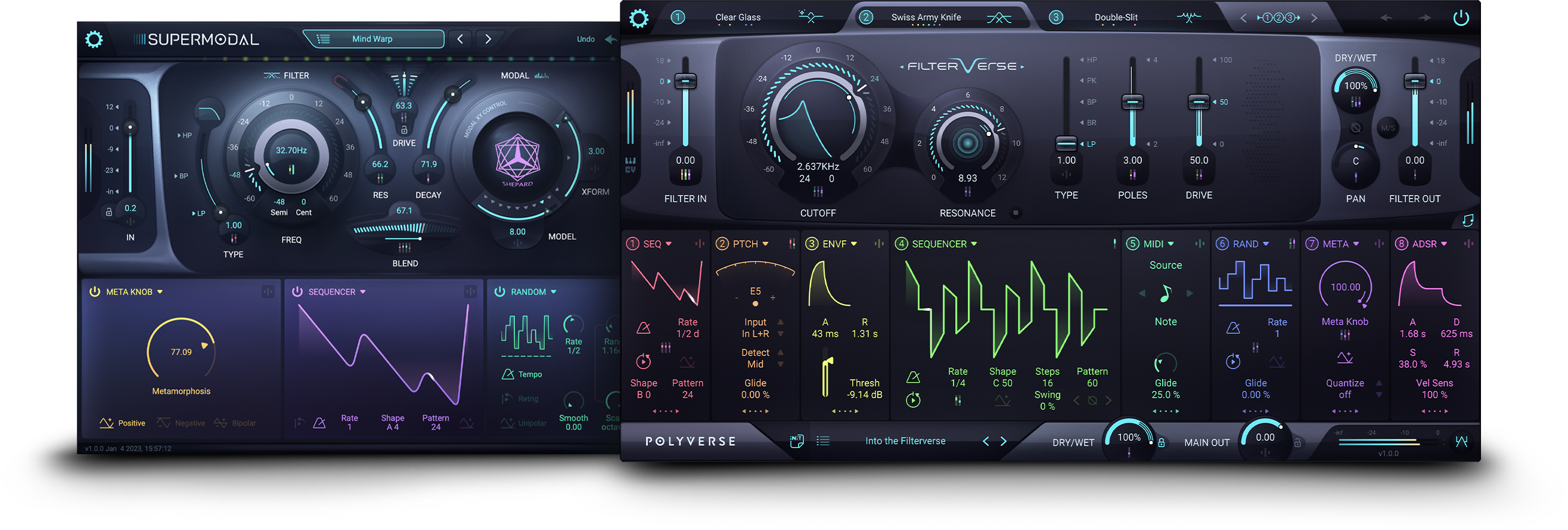1568x530 pixels.
Task: Disable the Sequencer modulator in Supermodal
Action: [x=297, y=292]
